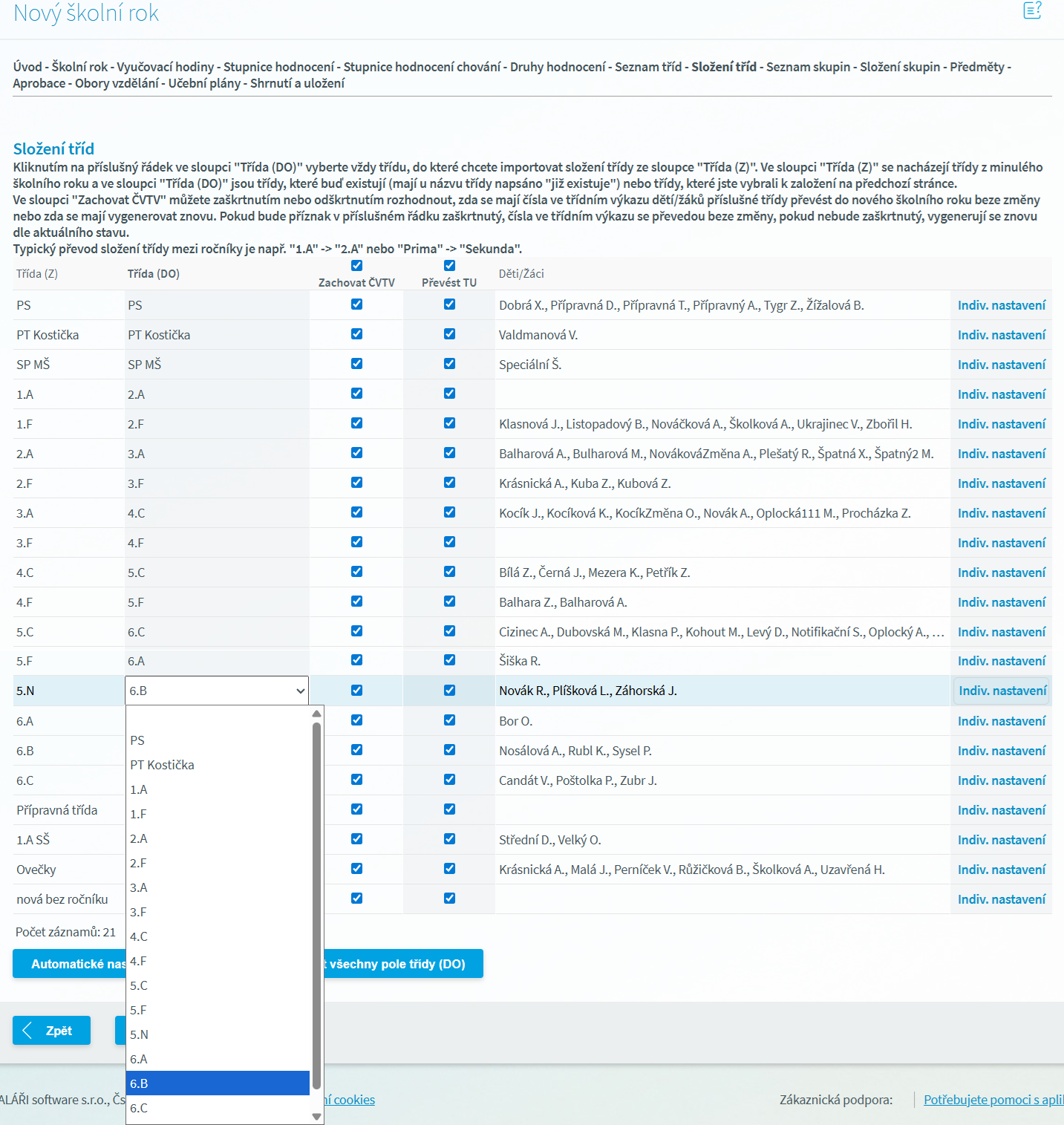Select 6.C in the open dropdown list
This screenshot has width=1064, height=1125.
click(139, 1108)
